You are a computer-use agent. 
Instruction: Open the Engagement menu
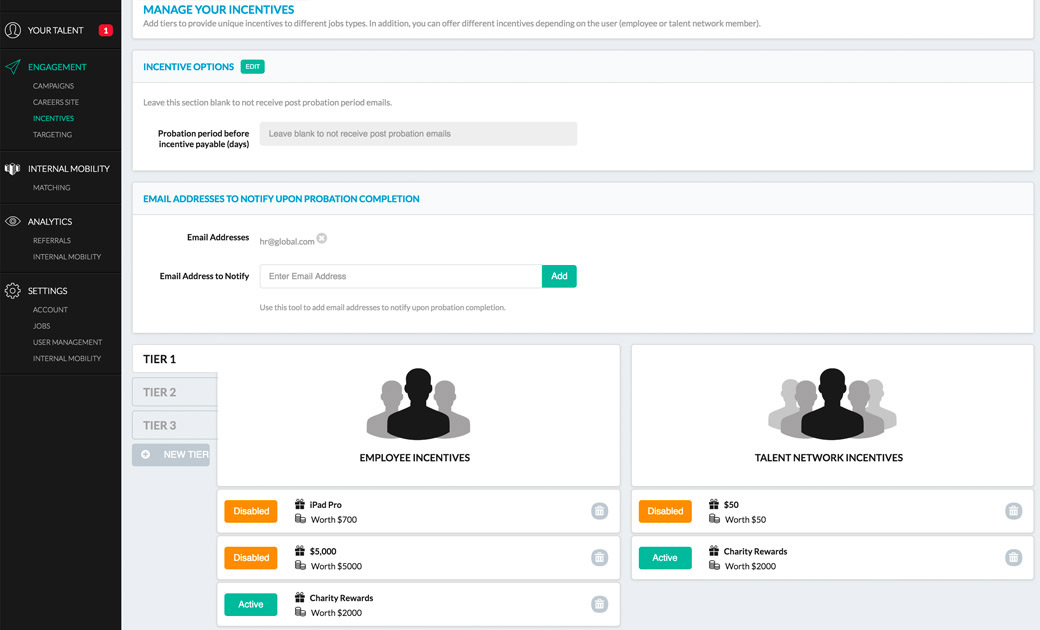coord(57,67)
